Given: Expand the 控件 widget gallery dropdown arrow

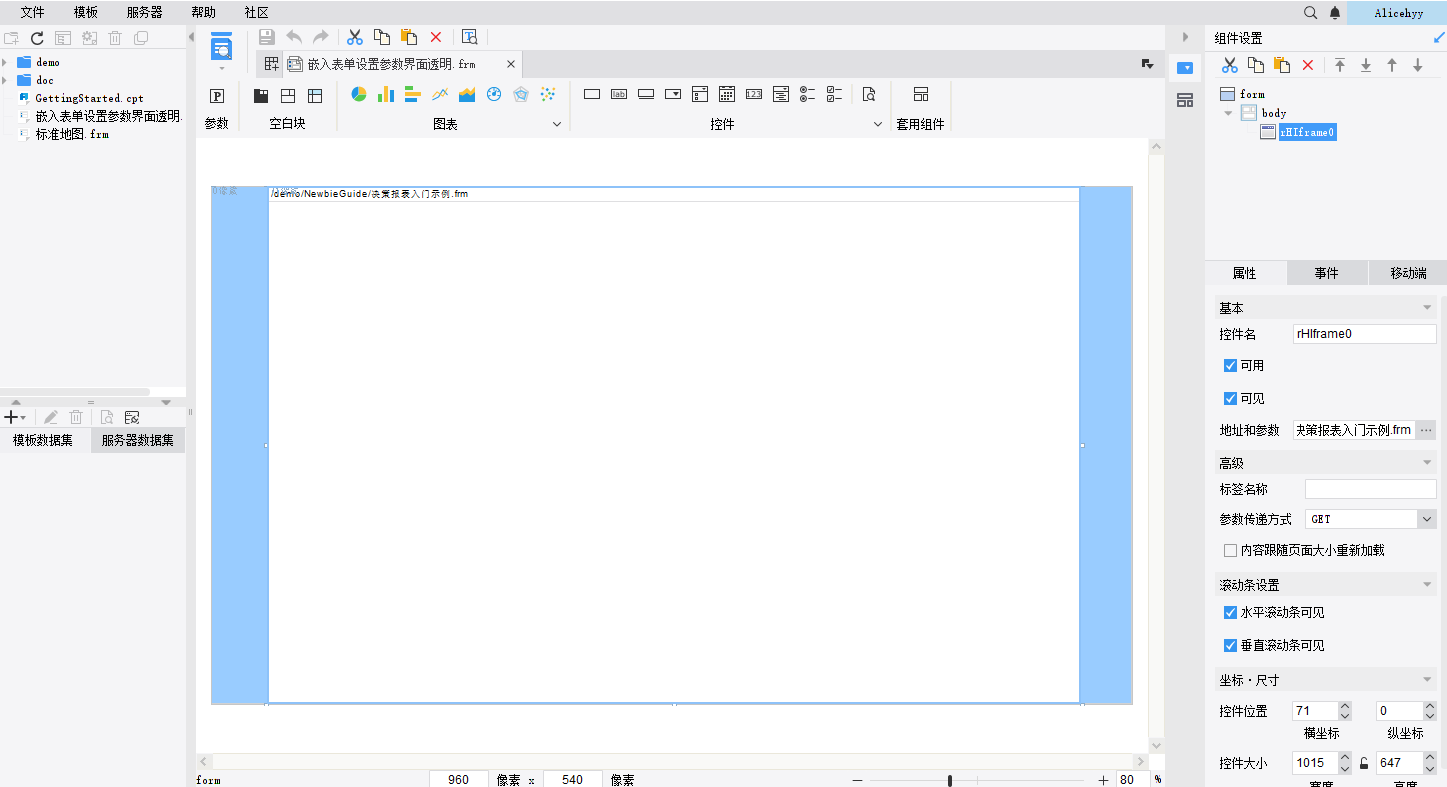Looking at the screenshot, I should 878,124.
